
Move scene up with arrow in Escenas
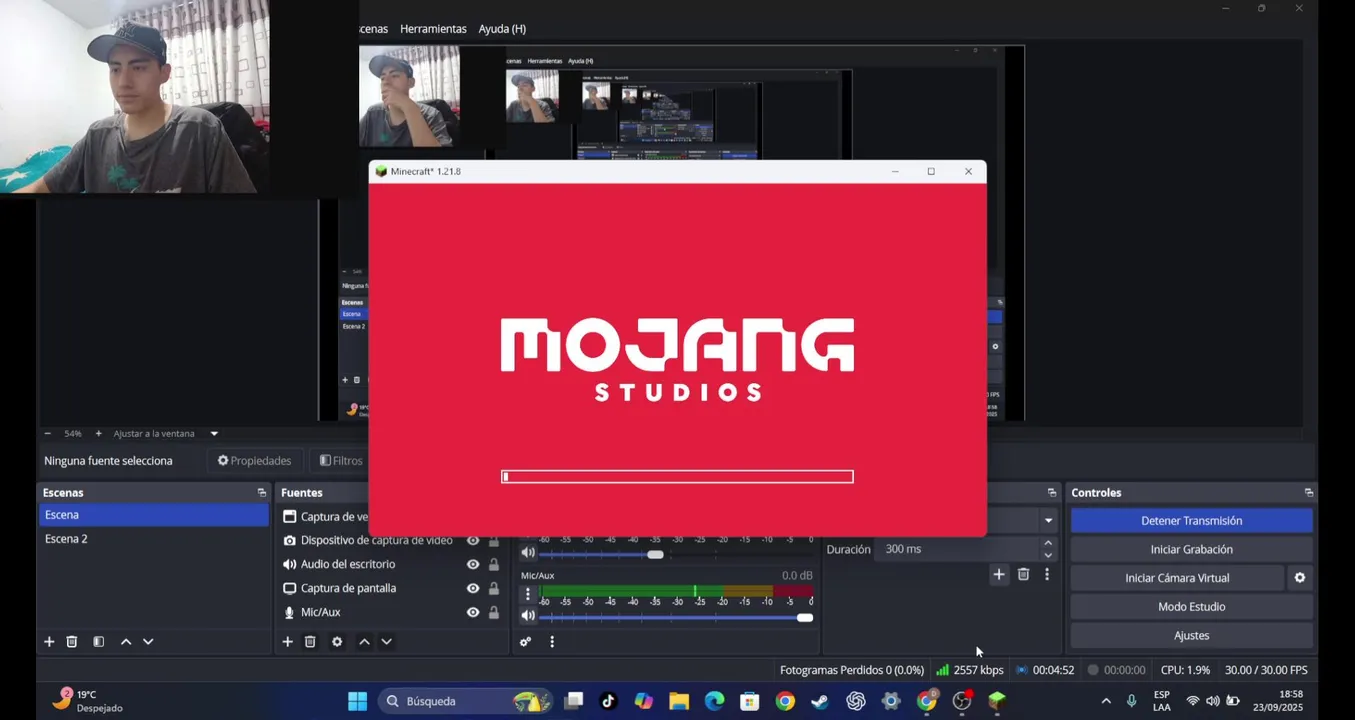126,642
